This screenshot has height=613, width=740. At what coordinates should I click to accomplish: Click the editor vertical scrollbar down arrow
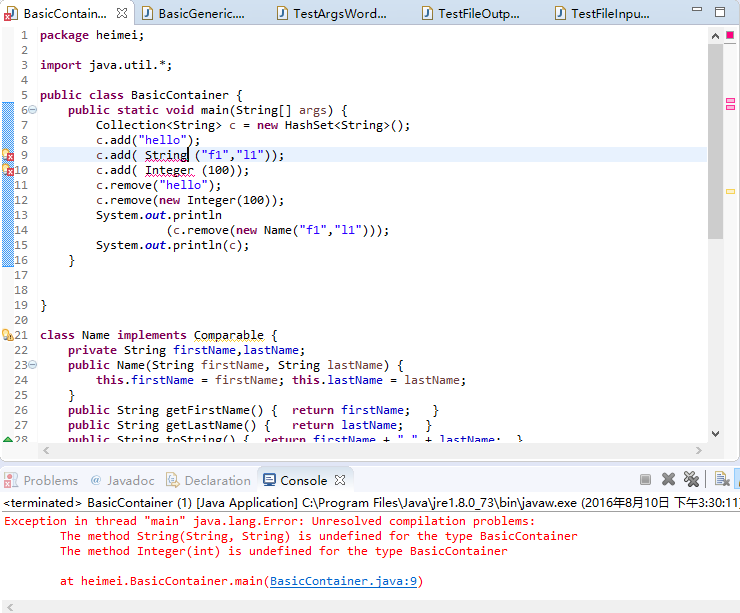(715, 434)
